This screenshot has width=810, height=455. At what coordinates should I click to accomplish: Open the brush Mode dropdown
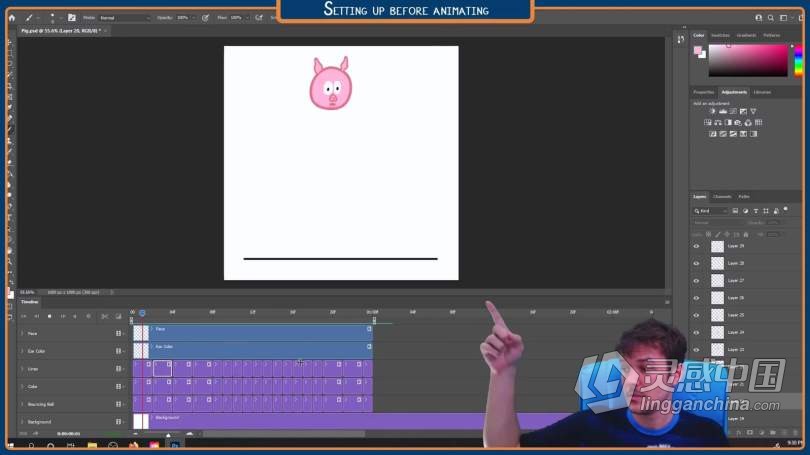coord(124,18)
